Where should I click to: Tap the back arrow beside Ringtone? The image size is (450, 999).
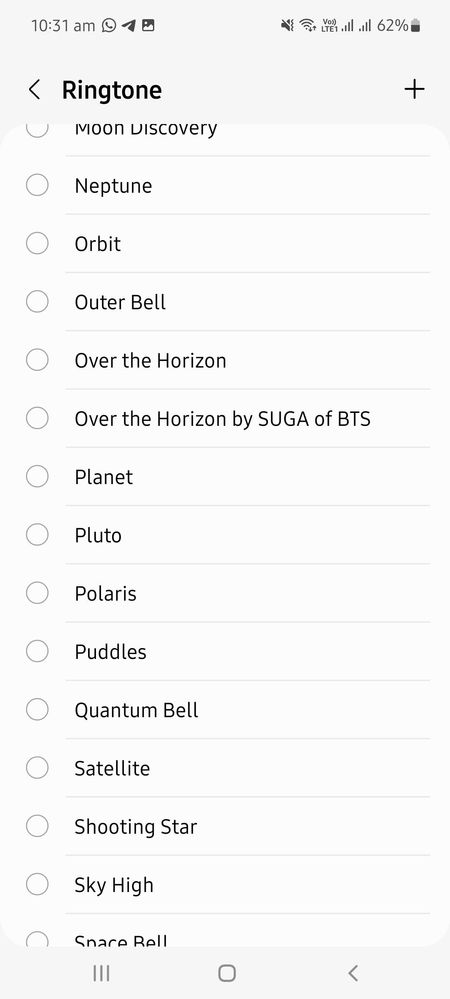(34, 90)
